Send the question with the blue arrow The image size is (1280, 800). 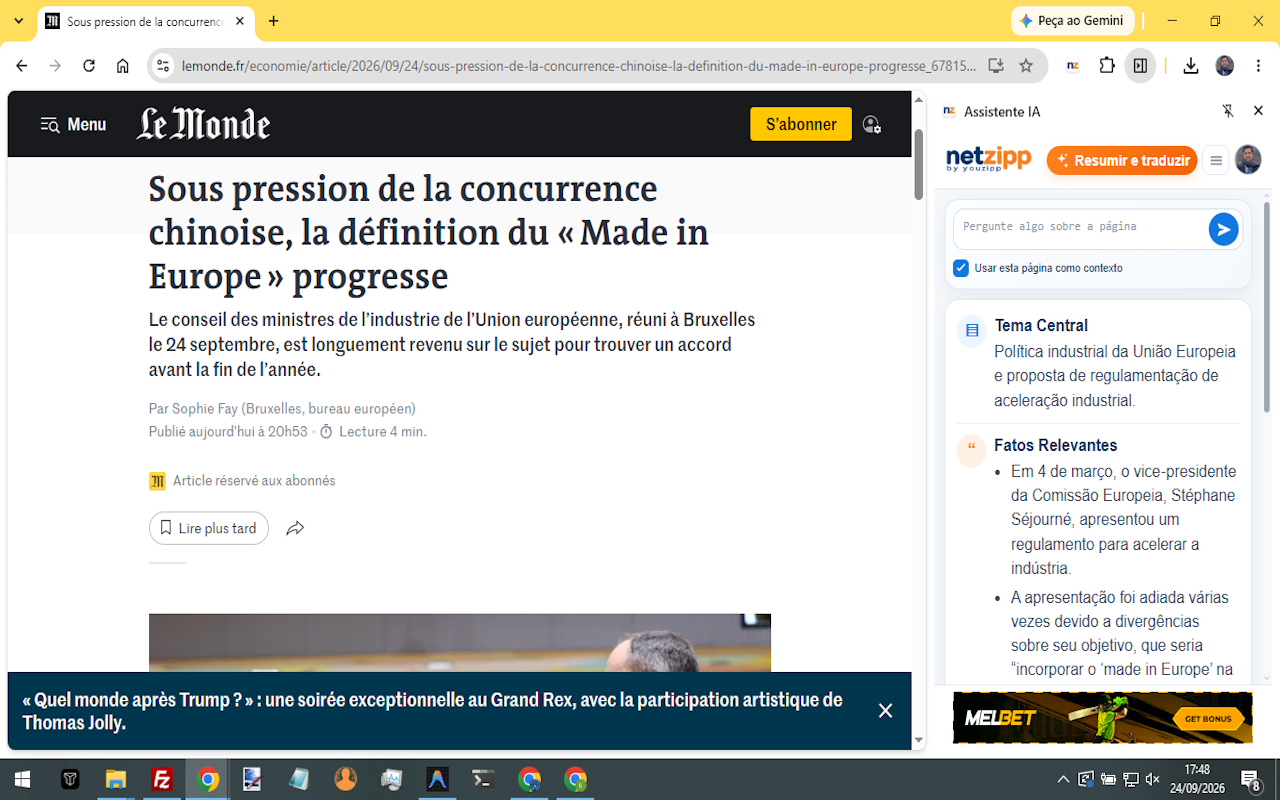click(1223, 229)
